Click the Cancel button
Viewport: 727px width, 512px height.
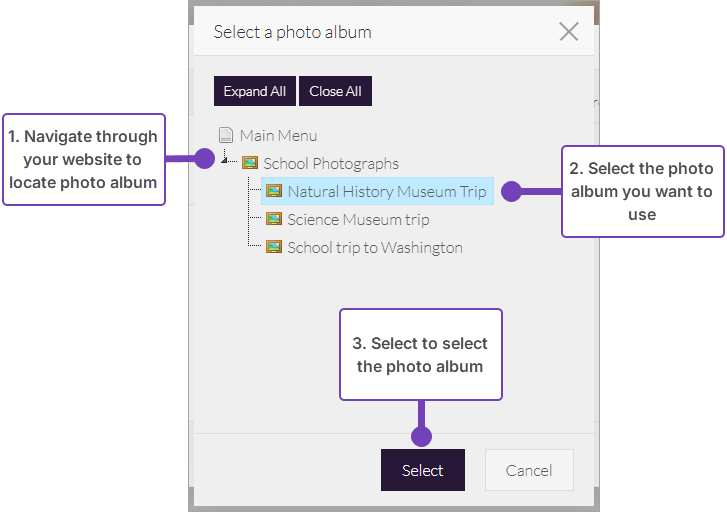pyautogui.click(x=529, y=470)
